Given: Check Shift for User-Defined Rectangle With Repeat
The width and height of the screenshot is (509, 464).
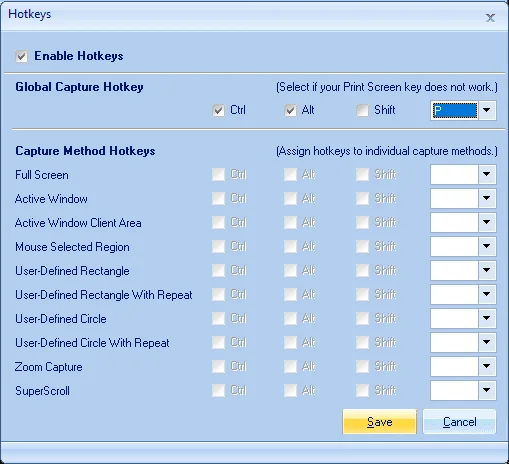Looking at the screenshot, I should click(362, 294).
